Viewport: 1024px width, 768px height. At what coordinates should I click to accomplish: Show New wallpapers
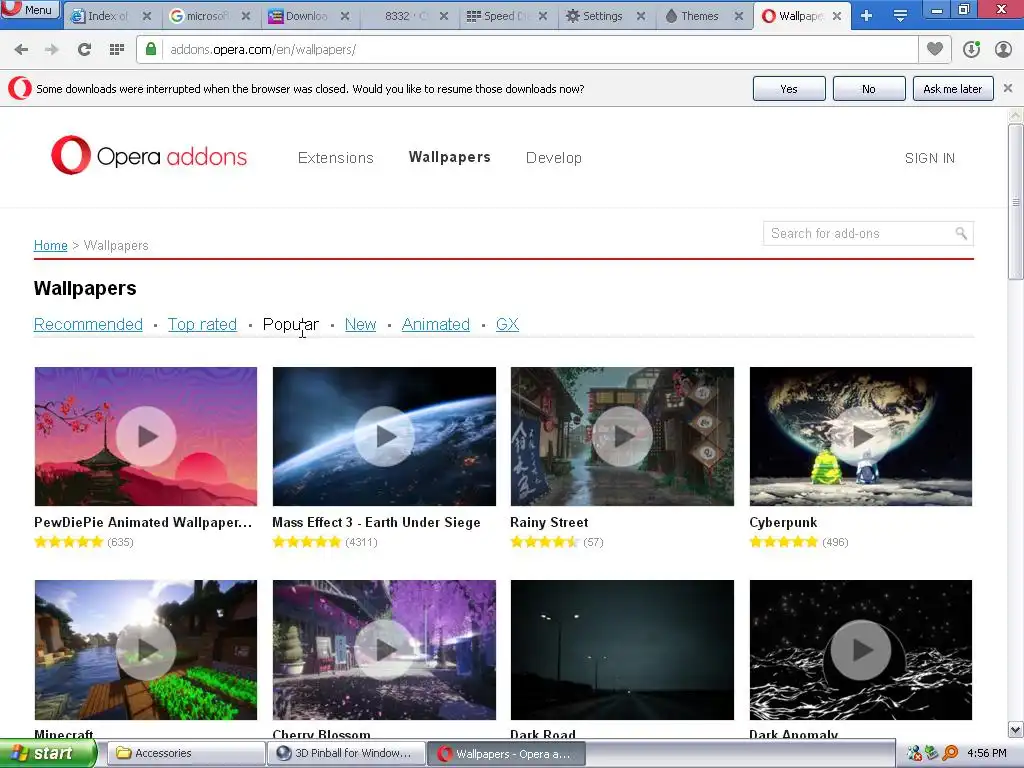[360, 325]
